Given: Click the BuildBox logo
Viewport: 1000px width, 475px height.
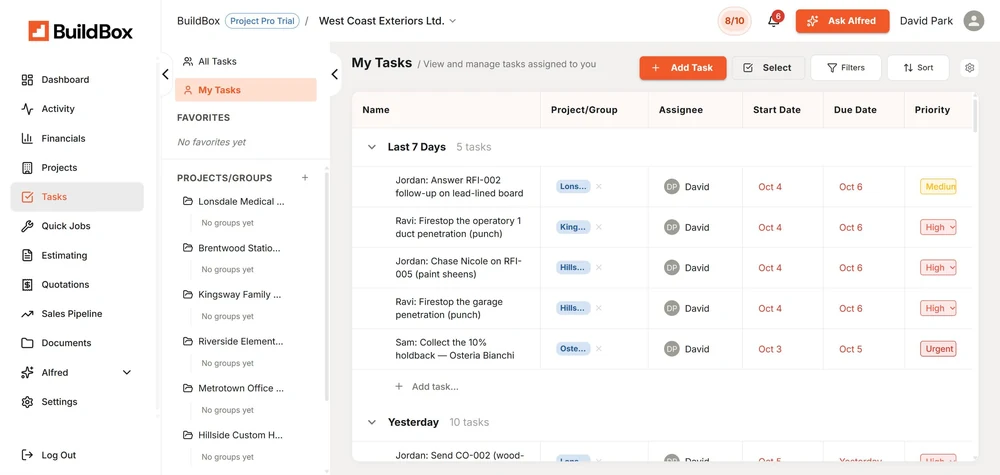Looking at the screenshot, I should [x=80, y=31].
